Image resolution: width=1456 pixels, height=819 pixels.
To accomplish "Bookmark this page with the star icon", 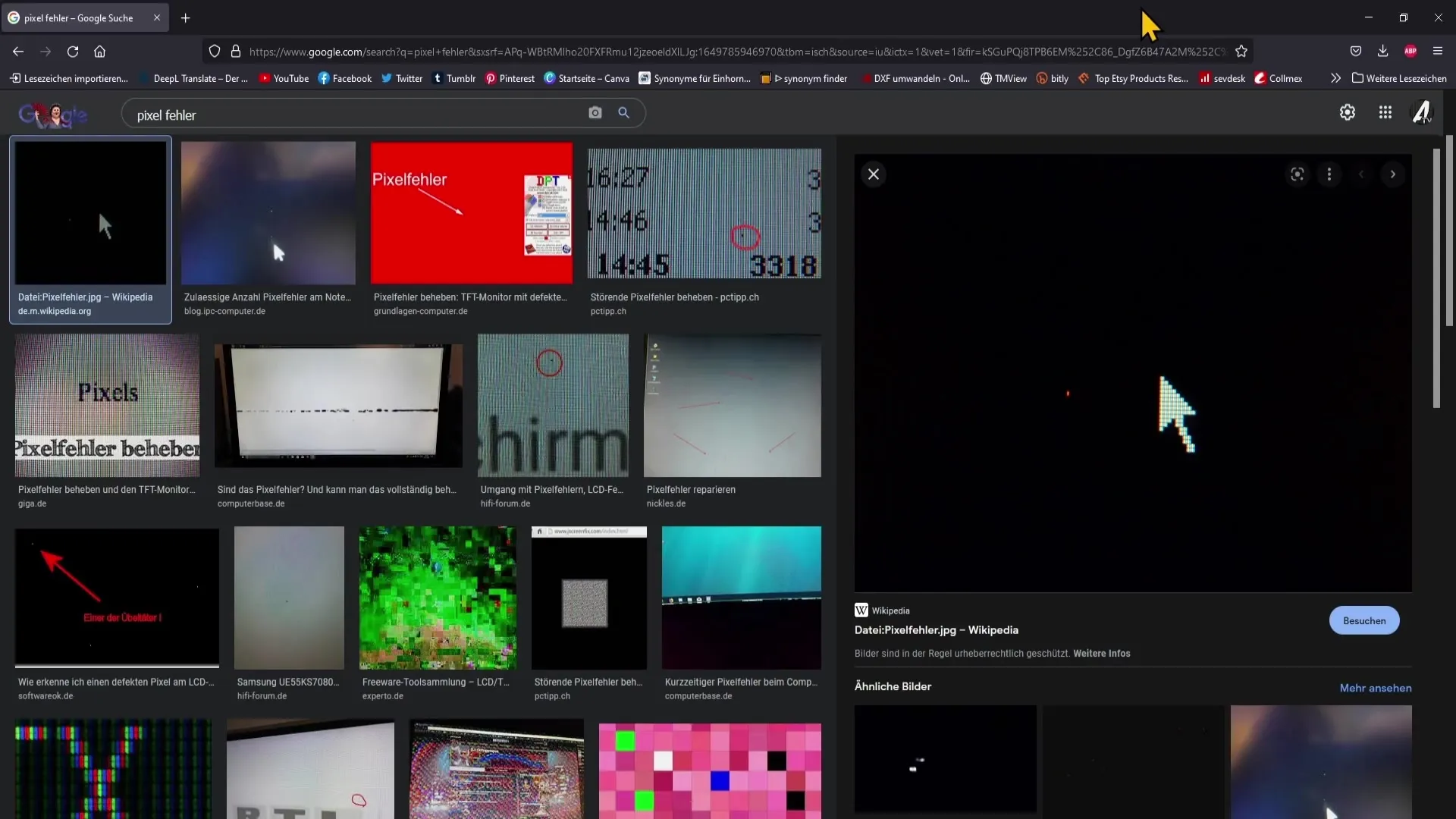I will pos(1241,52).
